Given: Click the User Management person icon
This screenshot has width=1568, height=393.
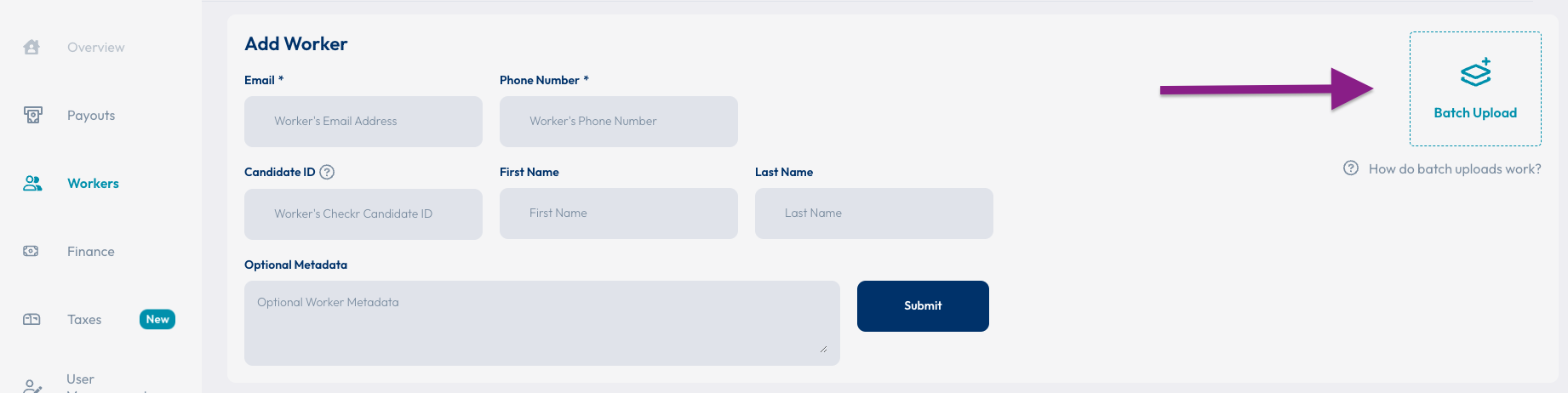Looking at the screenshot, I should pyautogui.click(x=32, y=386).
